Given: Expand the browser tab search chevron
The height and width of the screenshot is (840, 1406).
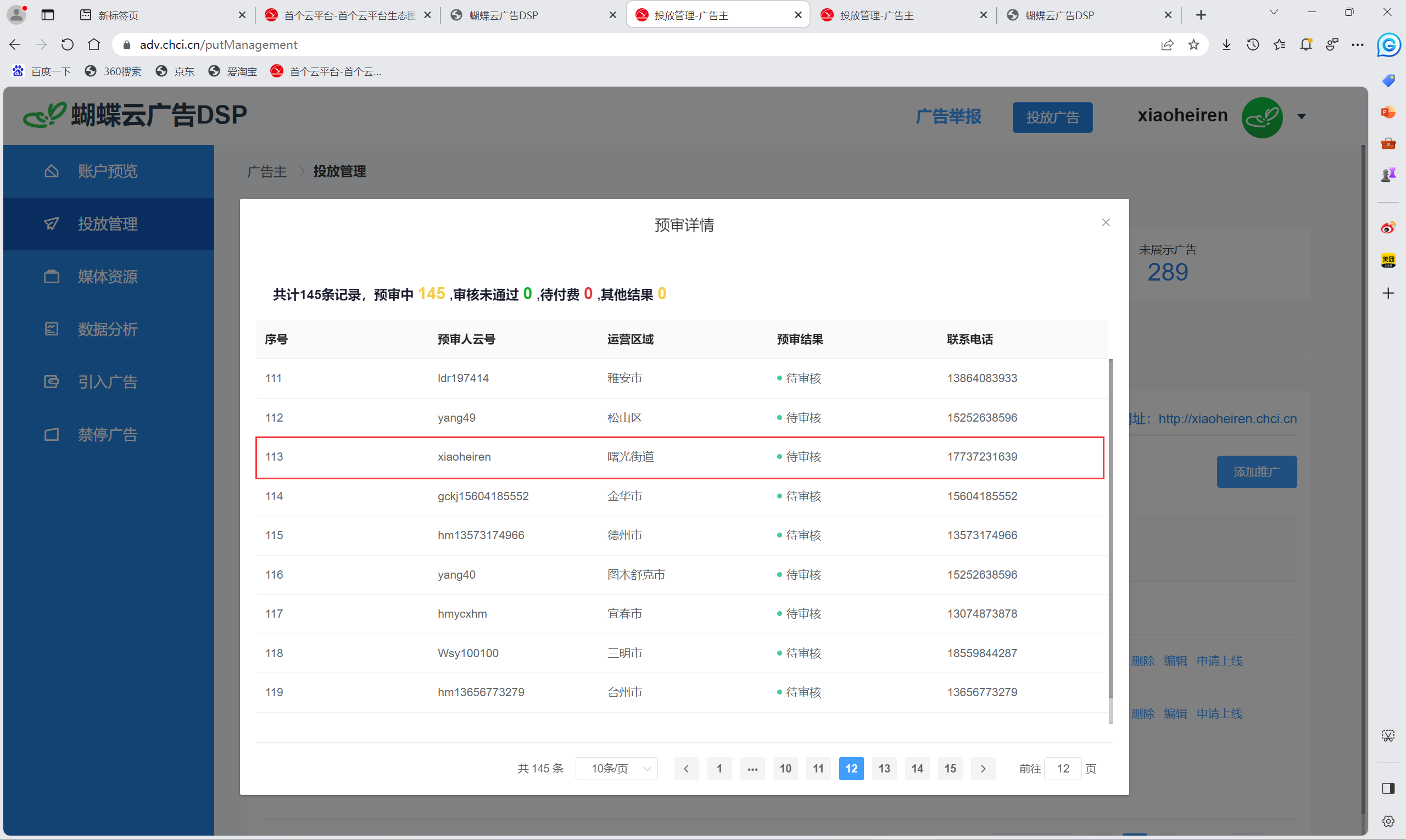Looking at the screenshot, I should (x=1274, y=13).
